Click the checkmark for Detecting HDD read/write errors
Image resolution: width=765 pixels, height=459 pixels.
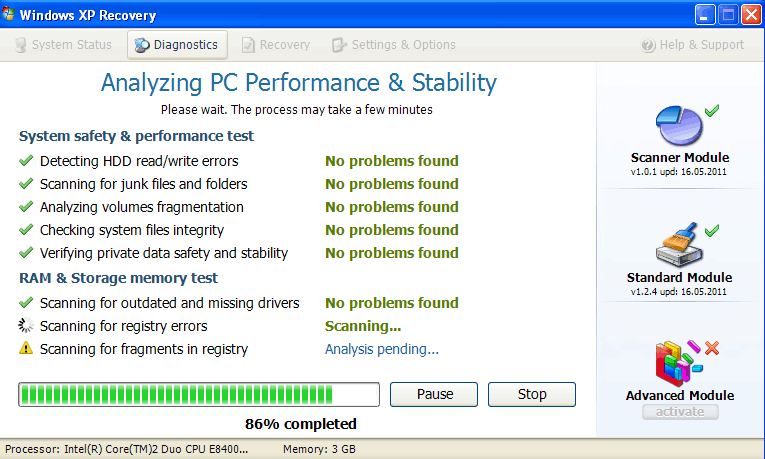pos(26,161)
